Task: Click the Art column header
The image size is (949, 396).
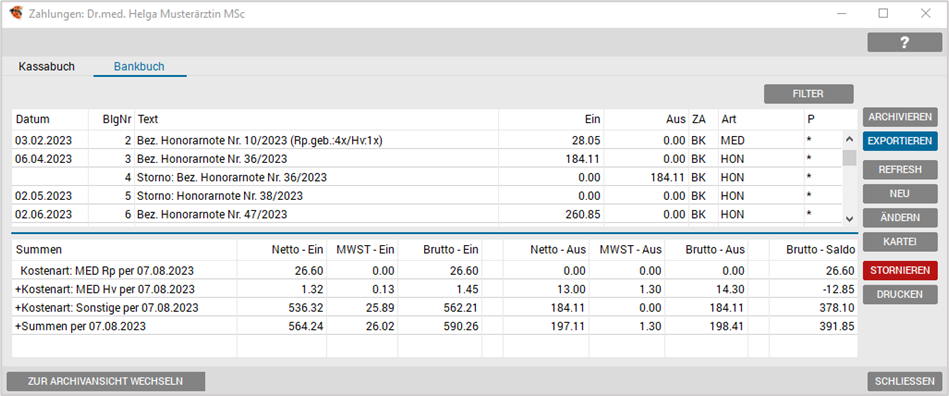Action: (x=761, y=119)
